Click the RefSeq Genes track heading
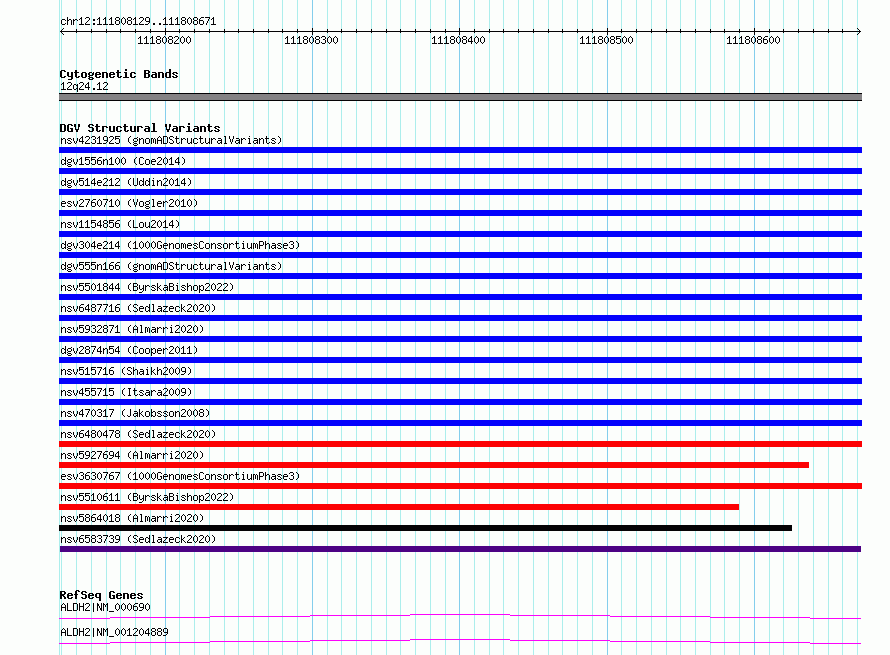Image resolution: width=890 pixels, height=655 pixels. tap(101, 595)
